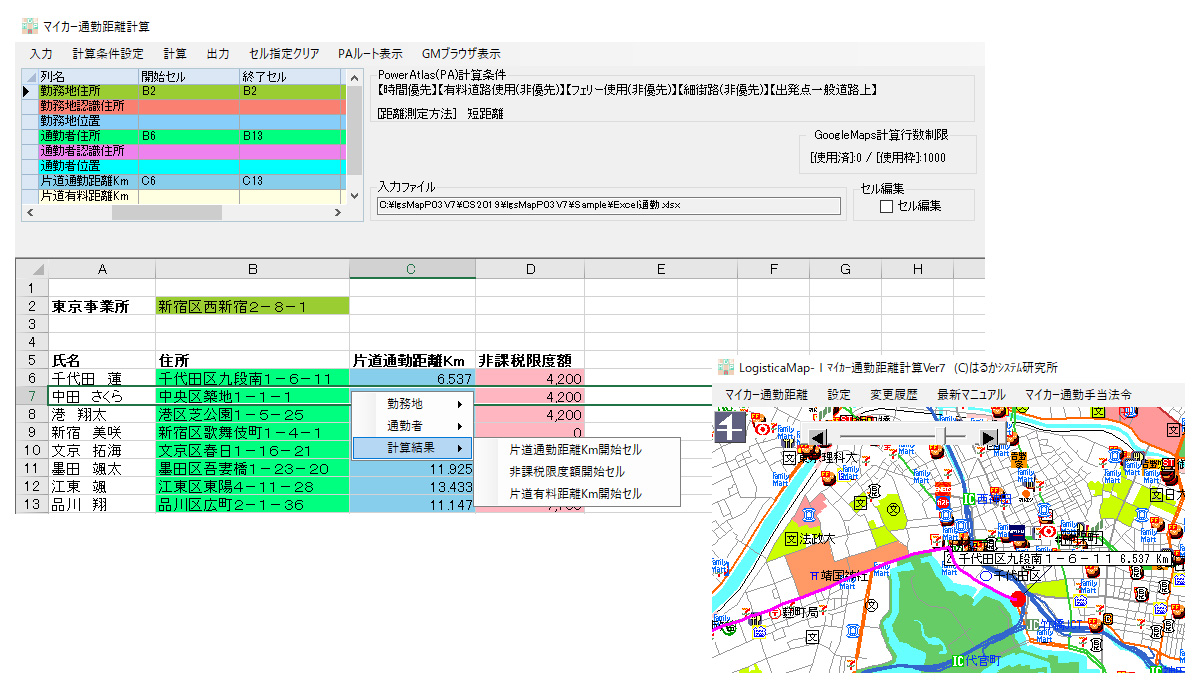Toggle the セル編集 checkbox
Viewport: 1201px width, 685px height.
click(x=885, y=207)
